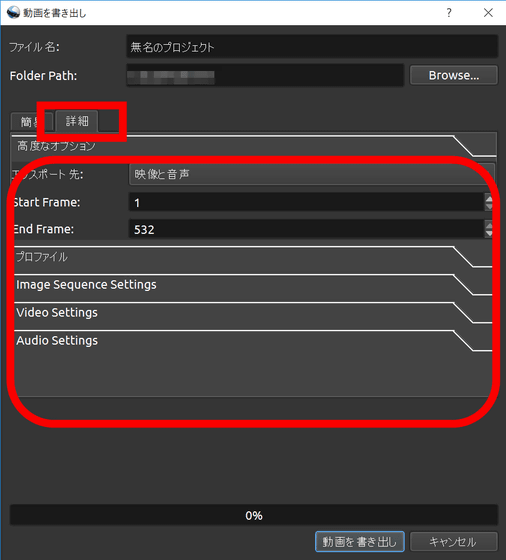Increase the Start Frame value with up arrow

489,199
